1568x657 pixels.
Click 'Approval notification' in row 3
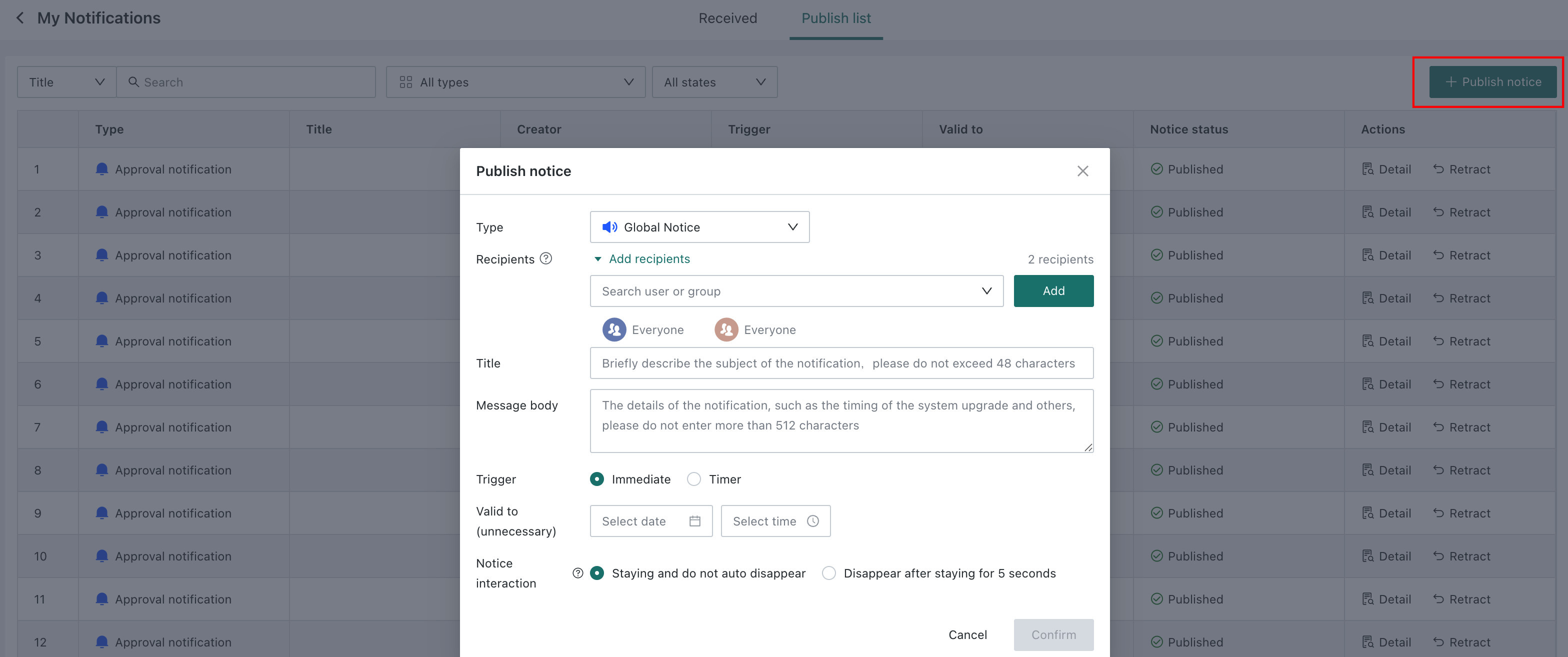click(x=173, y=255)
